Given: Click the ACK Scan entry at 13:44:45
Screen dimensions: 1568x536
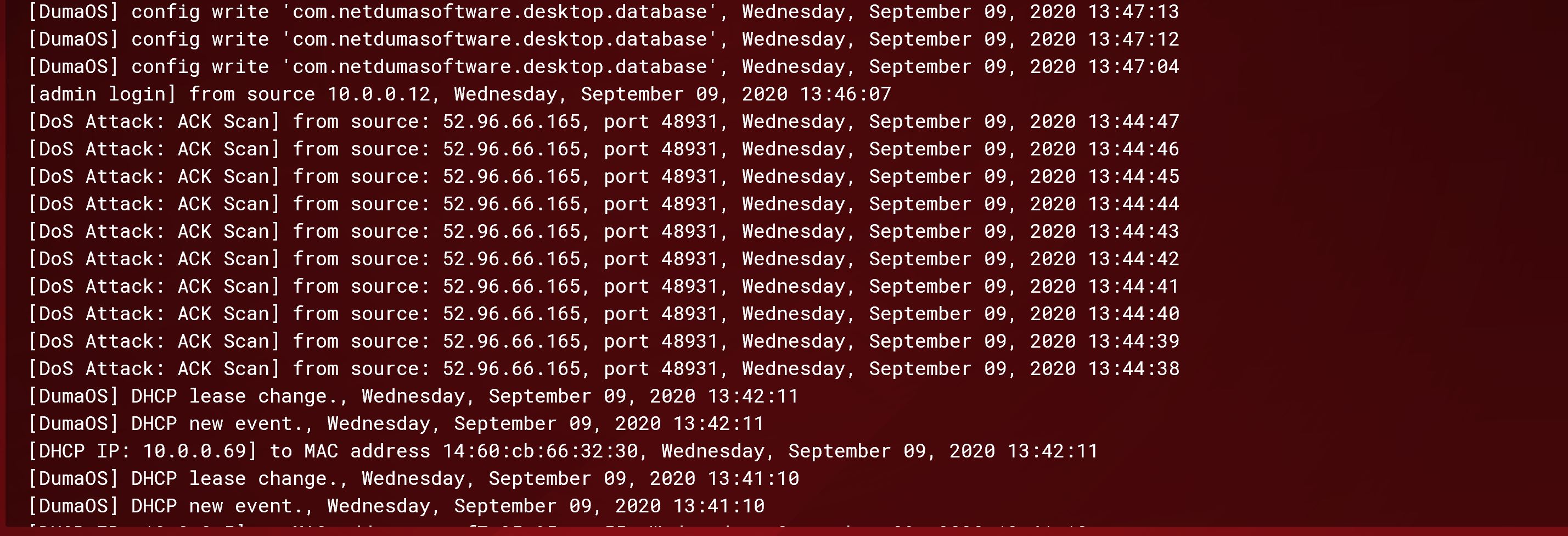Looking at the screenshot, I should [603, 177].
